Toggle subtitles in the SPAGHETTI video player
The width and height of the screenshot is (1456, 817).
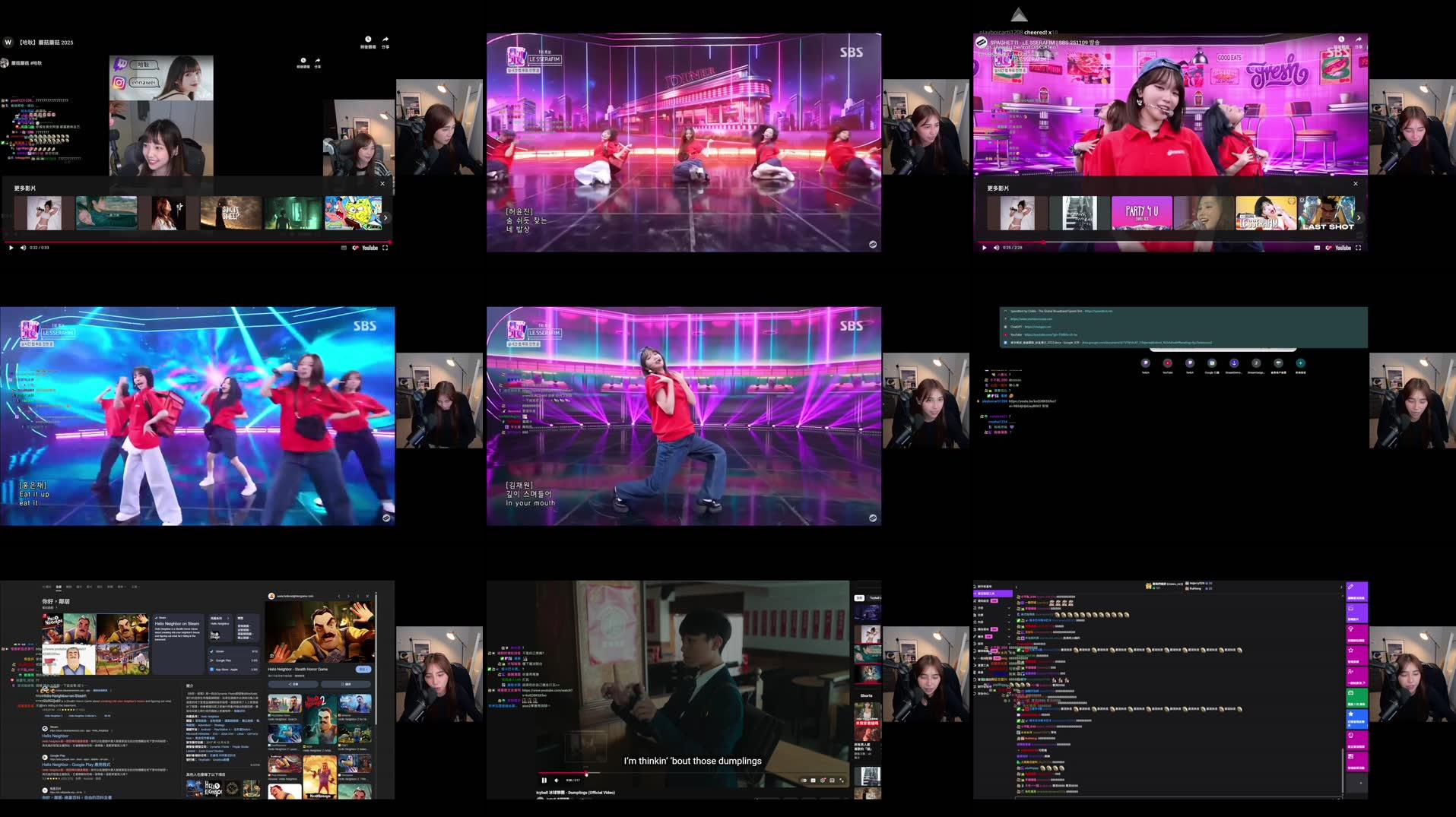[1317, 248]
